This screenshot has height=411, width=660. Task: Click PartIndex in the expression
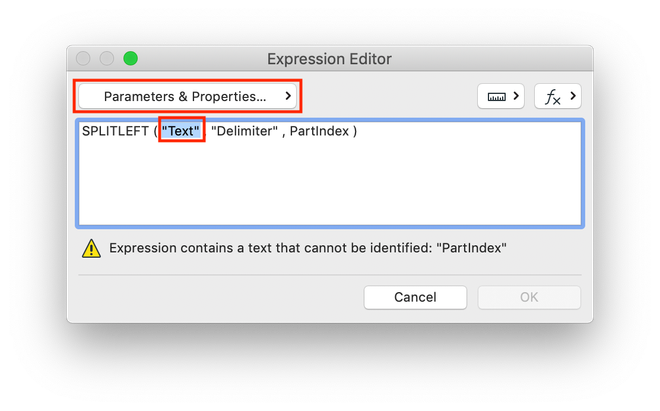[x=318, y=132]
